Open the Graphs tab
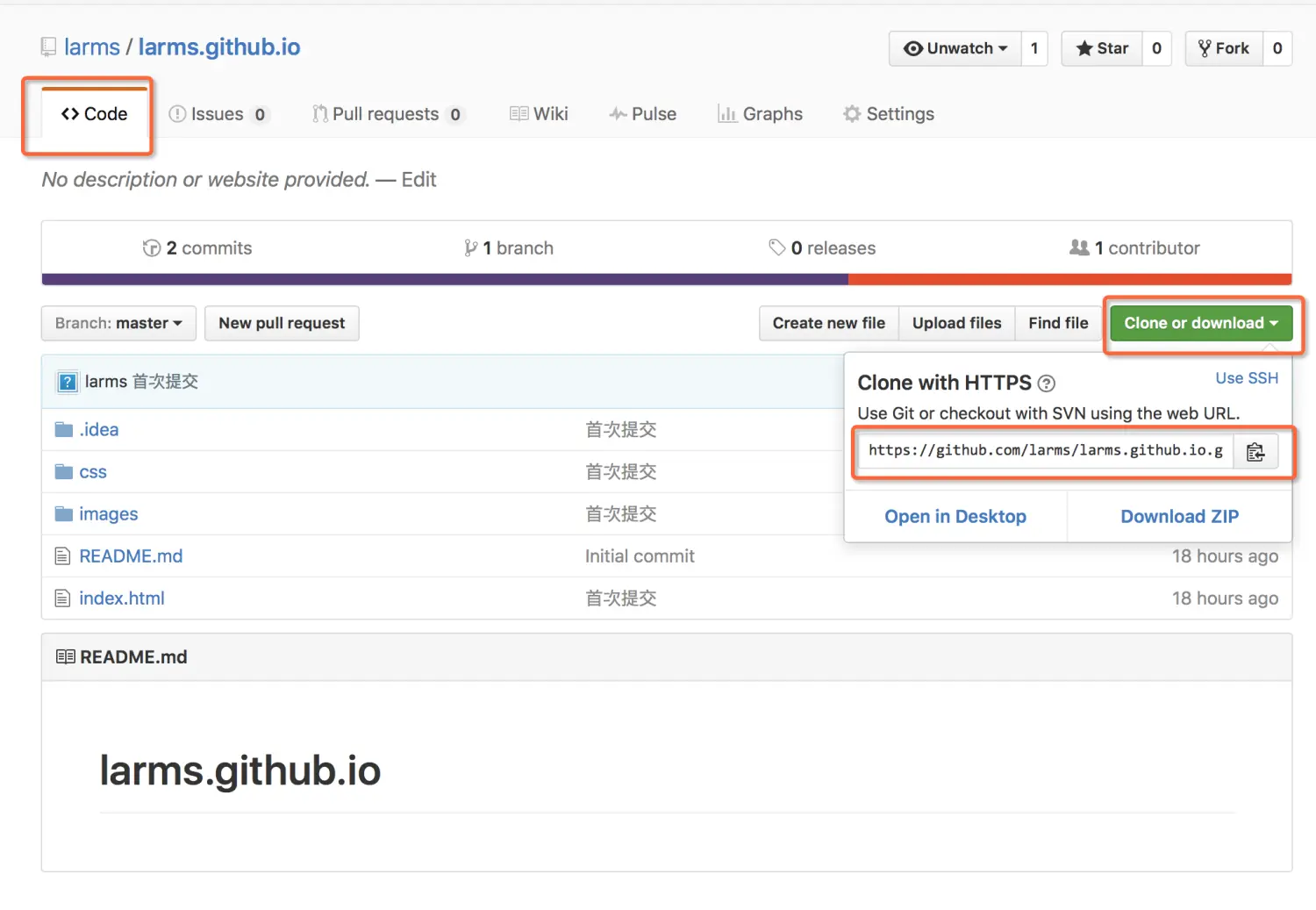 pos(760,114)
